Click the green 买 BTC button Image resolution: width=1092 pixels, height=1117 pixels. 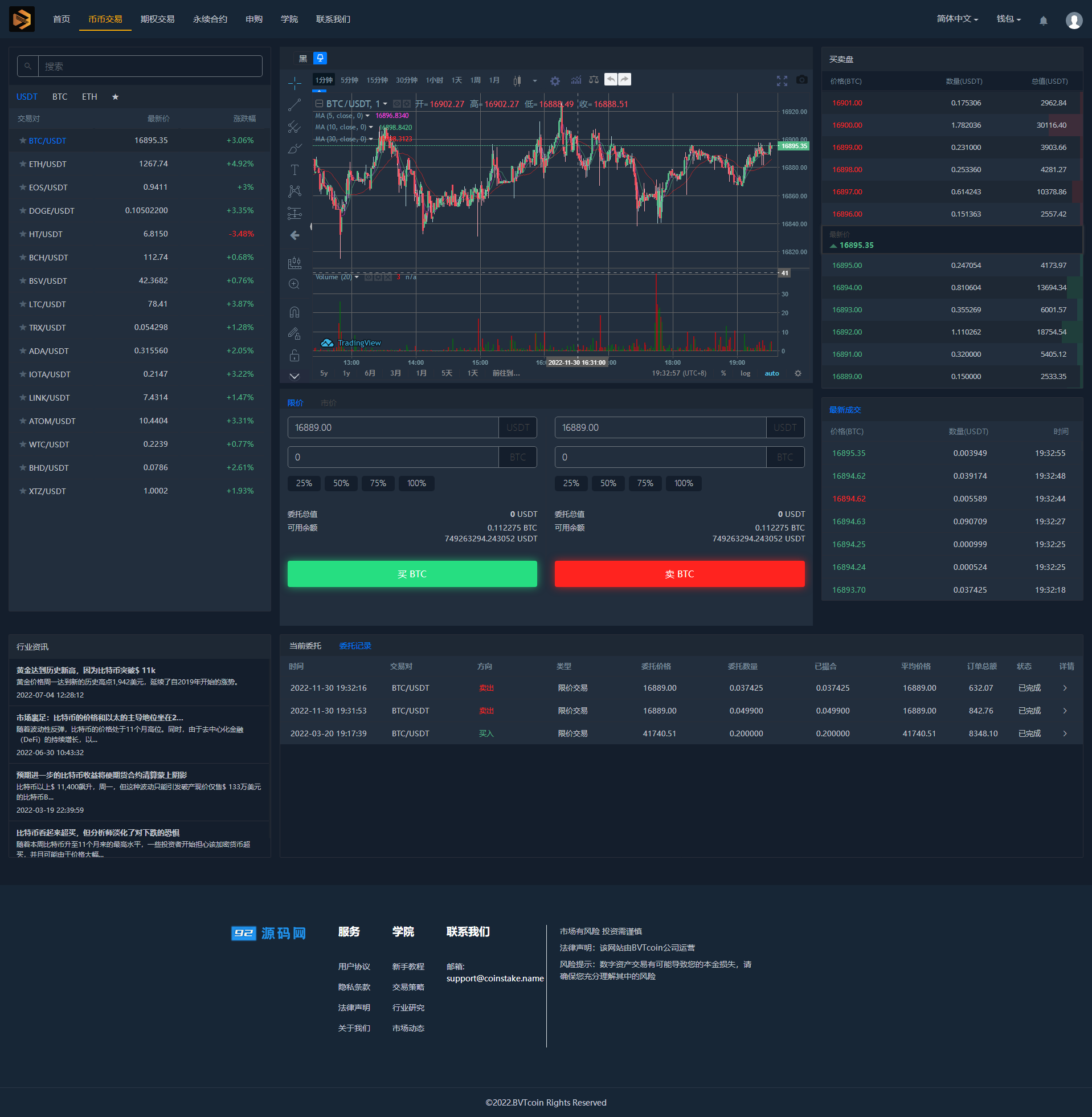(412, 574)
